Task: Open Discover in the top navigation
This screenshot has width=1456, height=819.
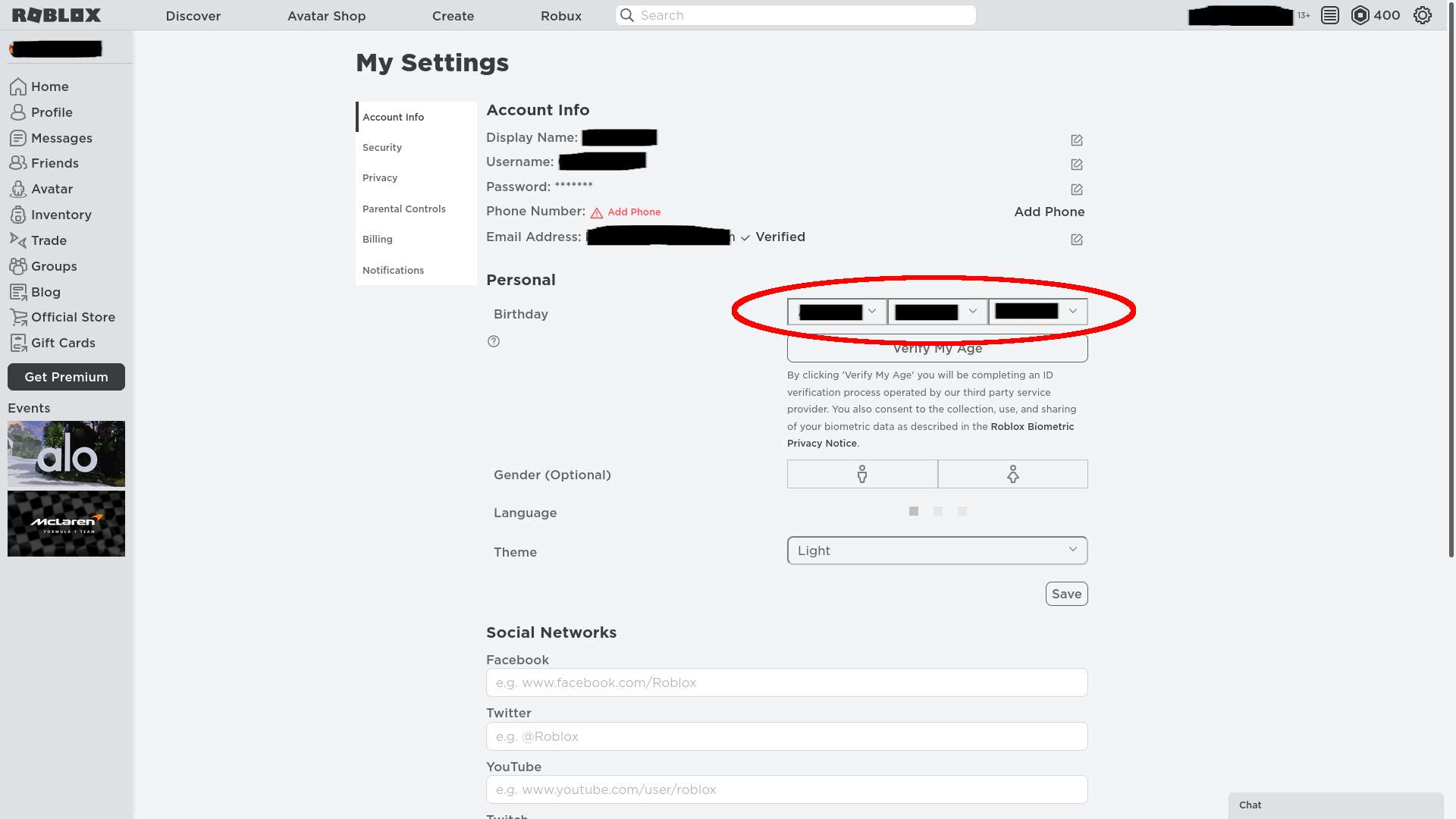Action: (193, 16)
